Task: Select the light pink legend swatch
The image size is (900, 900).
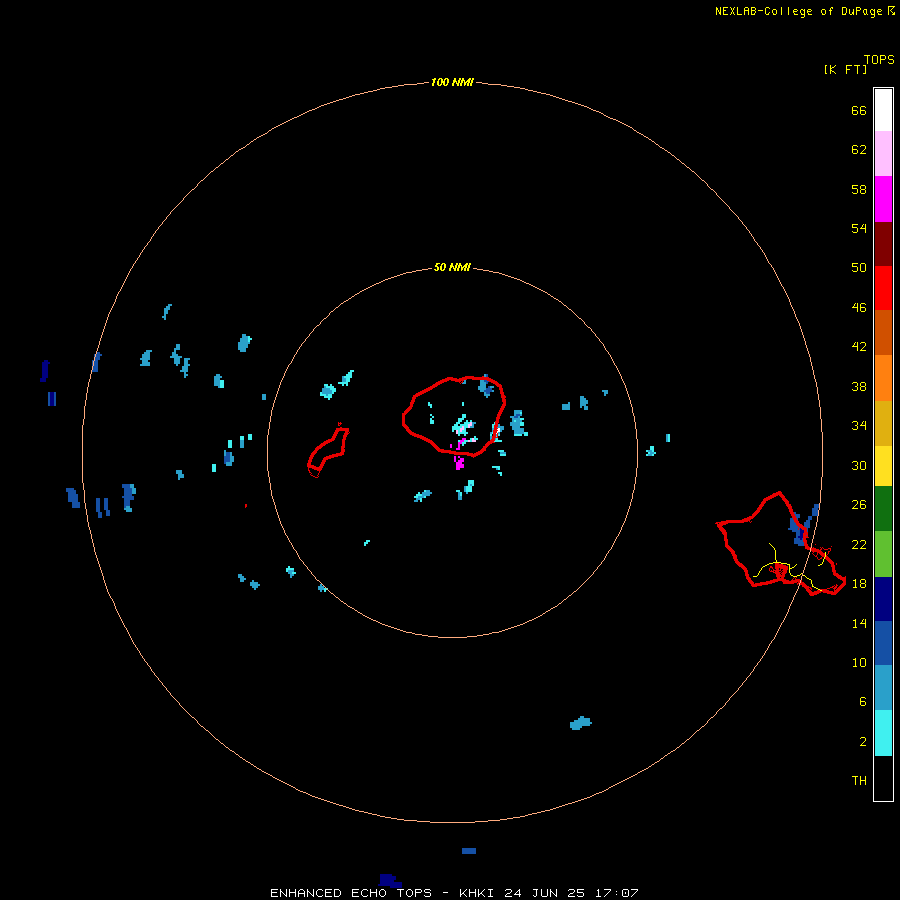Action: tap(883, 153)
